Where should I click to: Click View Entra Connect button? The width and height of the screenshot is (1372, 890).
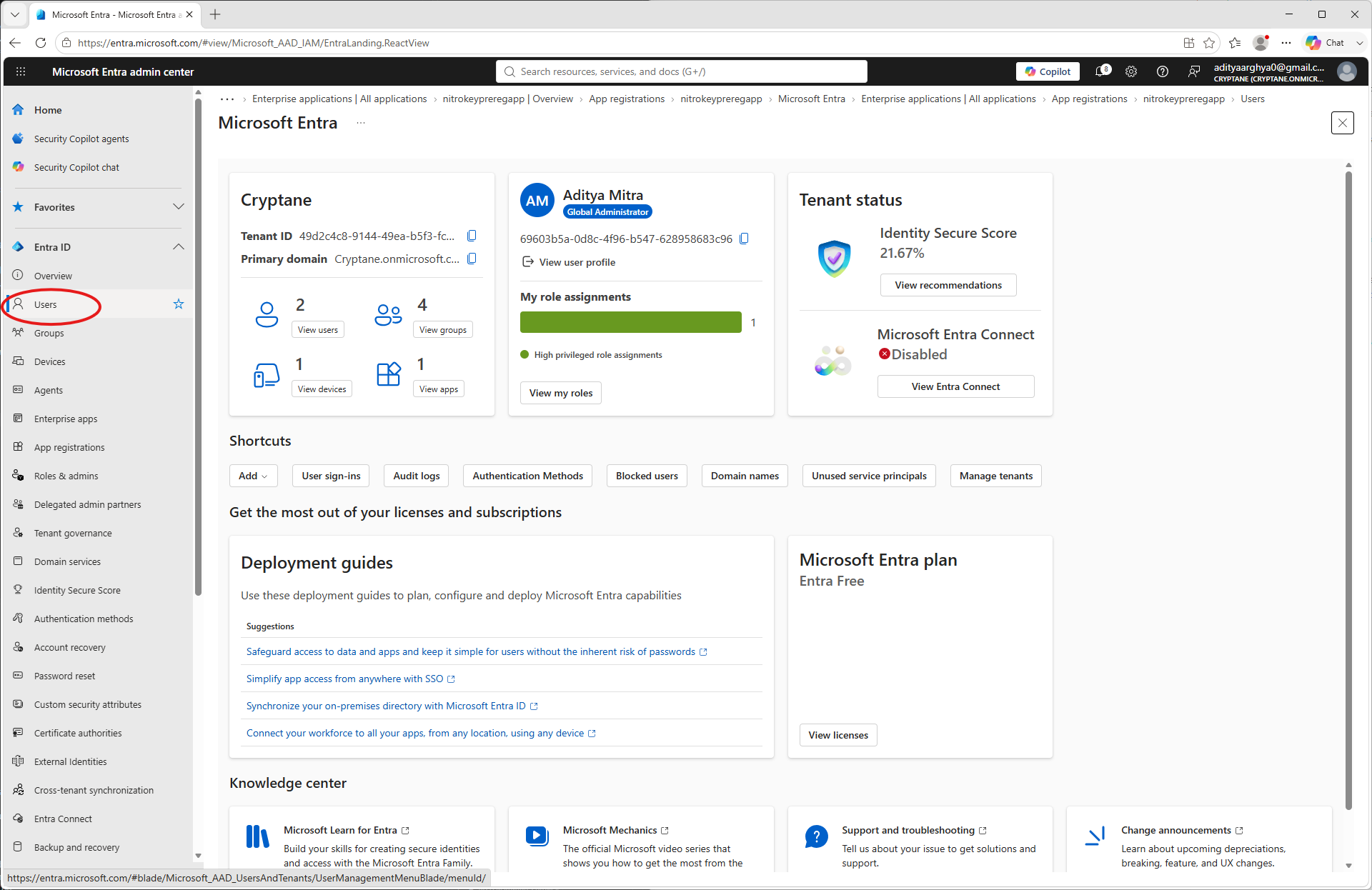(x=955, y=386)
